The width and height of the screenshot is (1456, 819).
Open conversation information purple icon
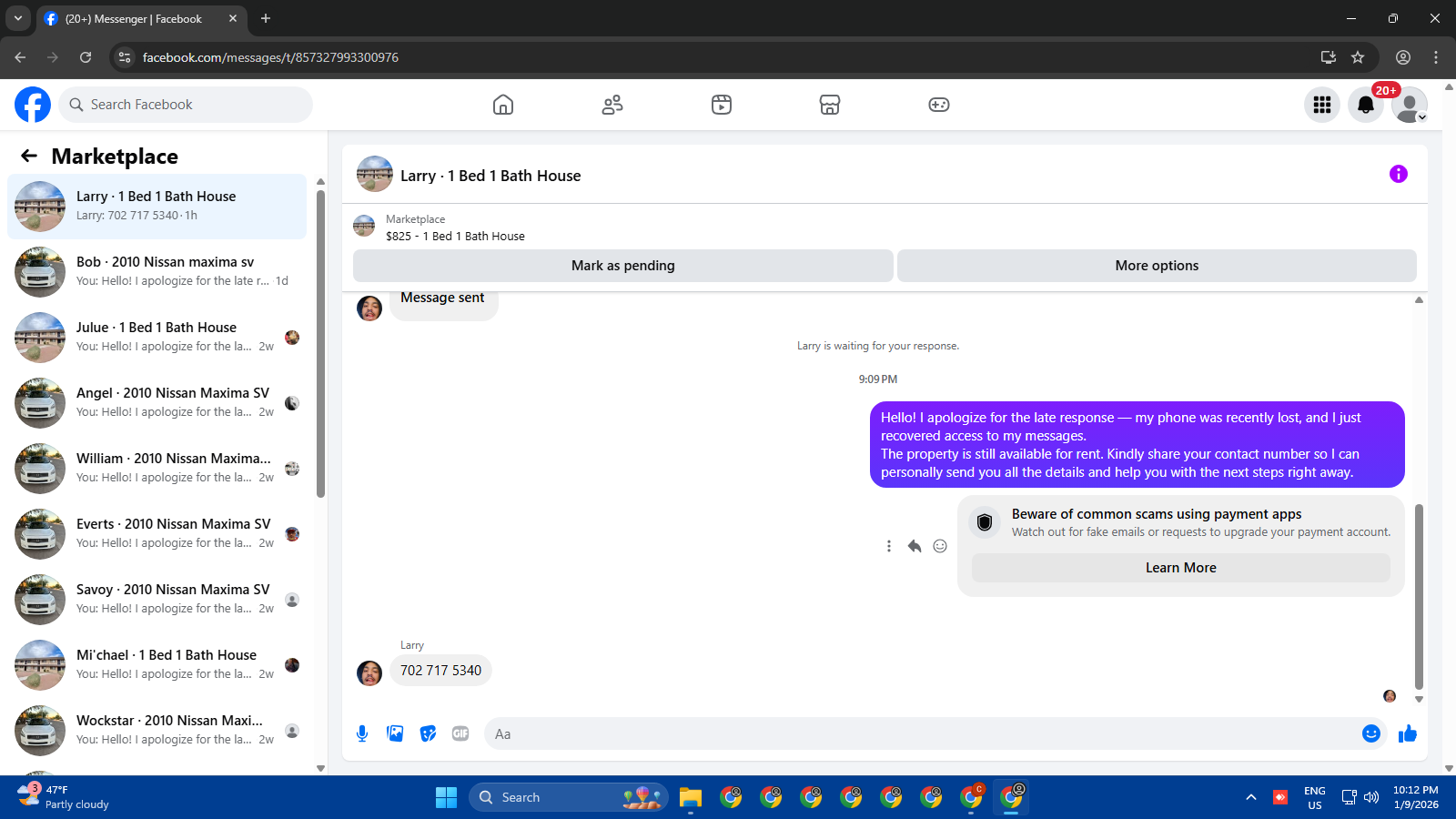tap(1399, 174)
